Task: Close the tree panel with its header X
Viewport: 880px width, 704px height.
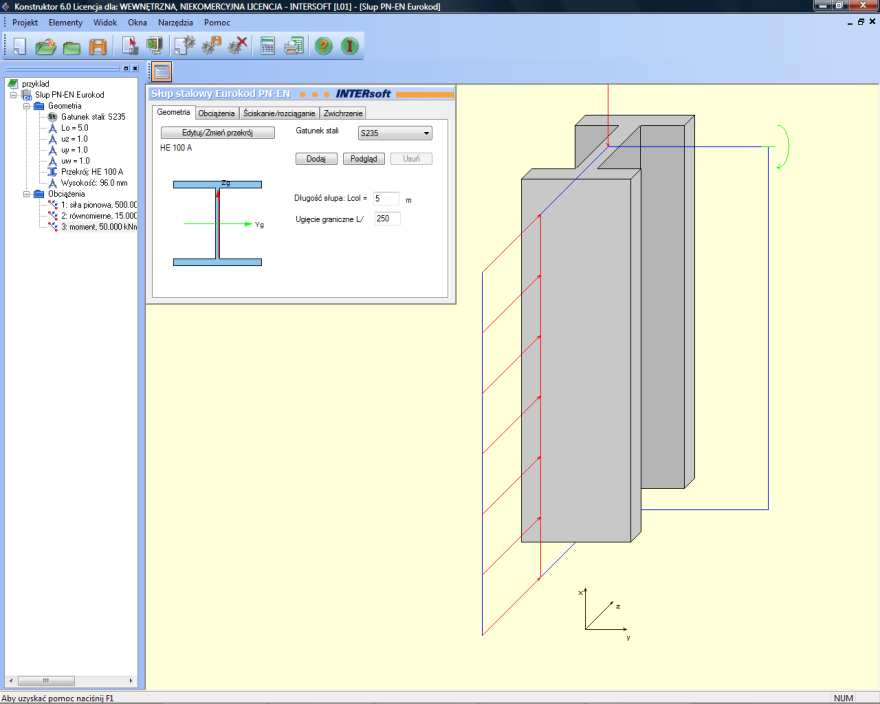Action: [x=135, y=68]
